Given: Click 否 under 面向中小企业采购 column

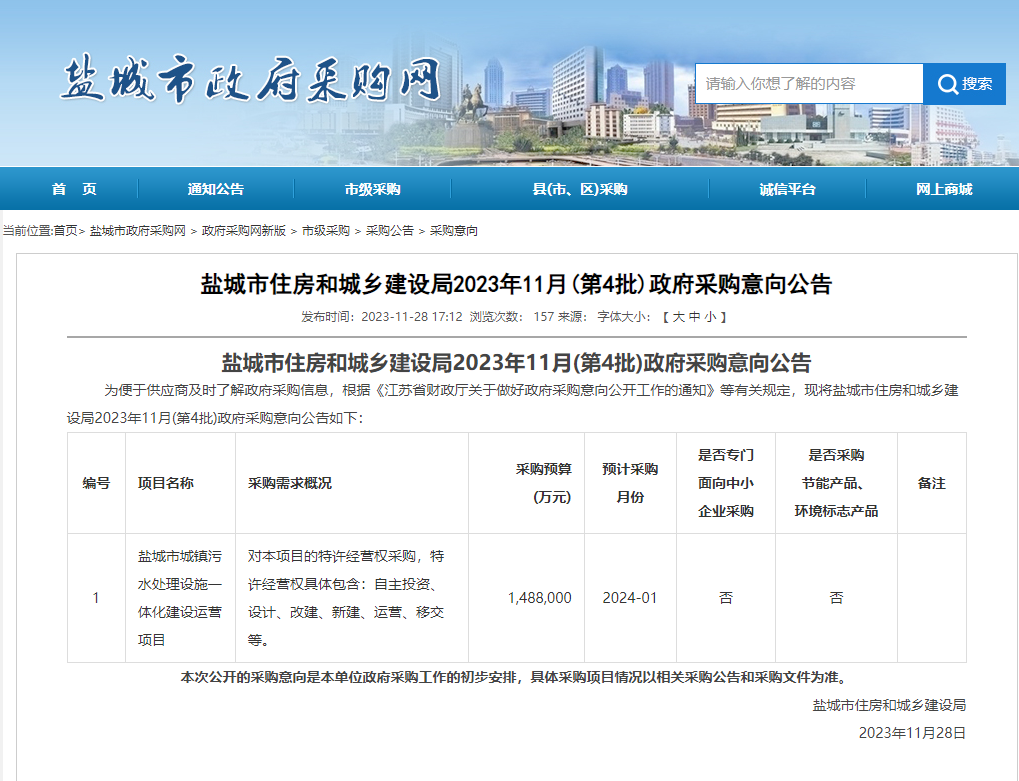Looking at the screenshot, I should (x=726, y=598).
